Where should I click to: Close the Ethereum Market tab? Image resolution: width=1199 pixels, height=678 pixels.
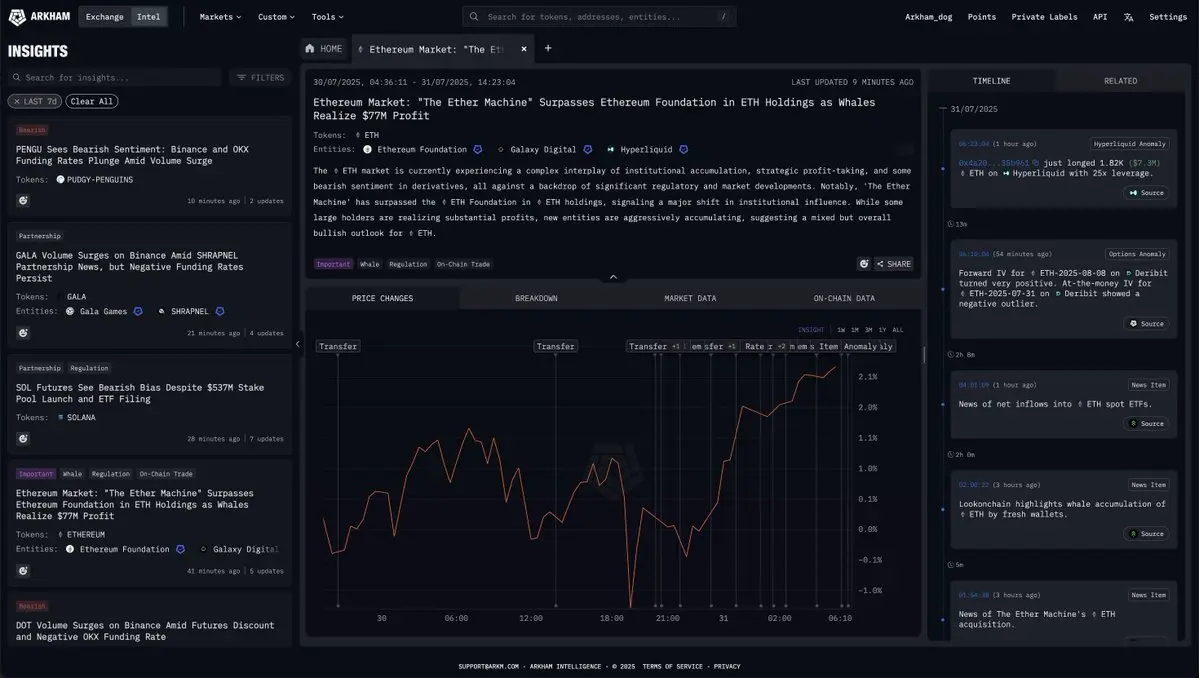pos(524,49)
